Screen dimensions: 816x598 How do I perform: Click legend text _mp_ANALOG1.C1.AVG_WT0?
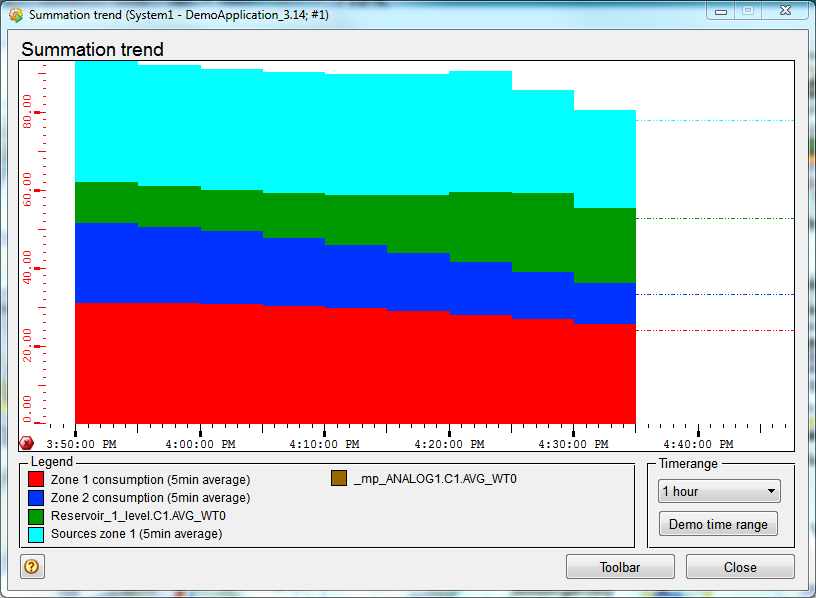coord(435,479)
